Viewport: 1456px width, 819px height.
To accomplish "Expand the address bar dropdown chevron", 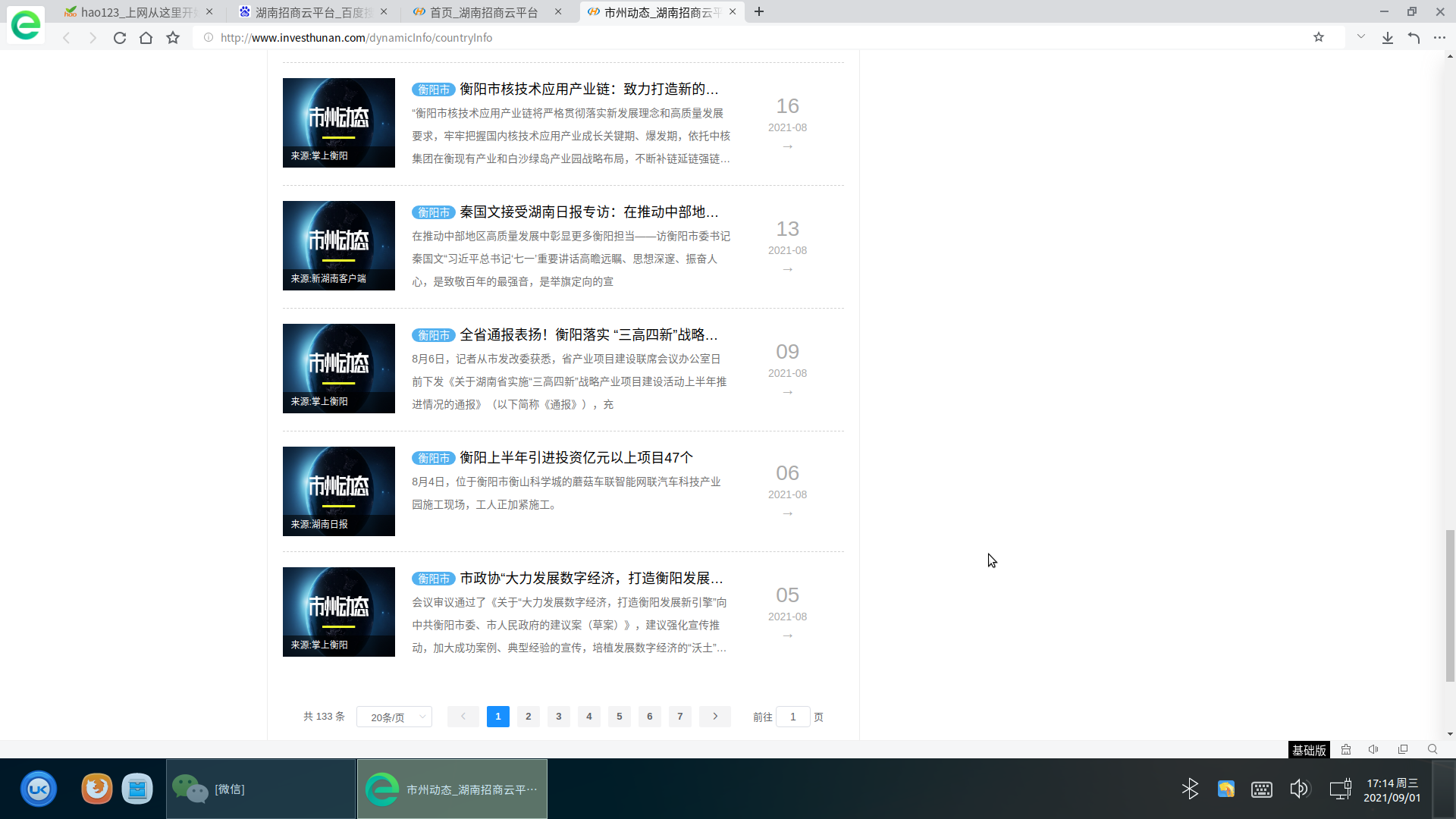I will [x=1361, y=36].
